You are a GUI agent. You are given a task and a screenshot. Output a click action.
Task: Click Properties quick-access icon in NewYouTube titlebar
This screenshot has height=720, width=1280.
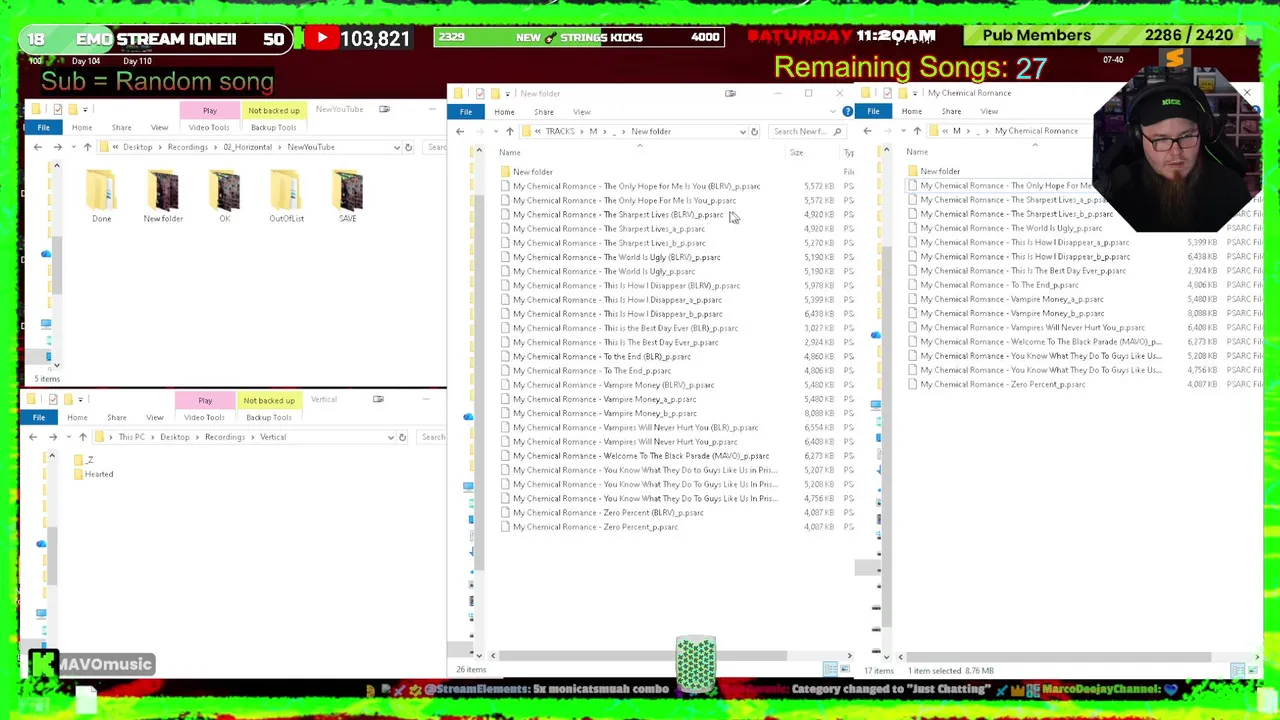point(57,109)
